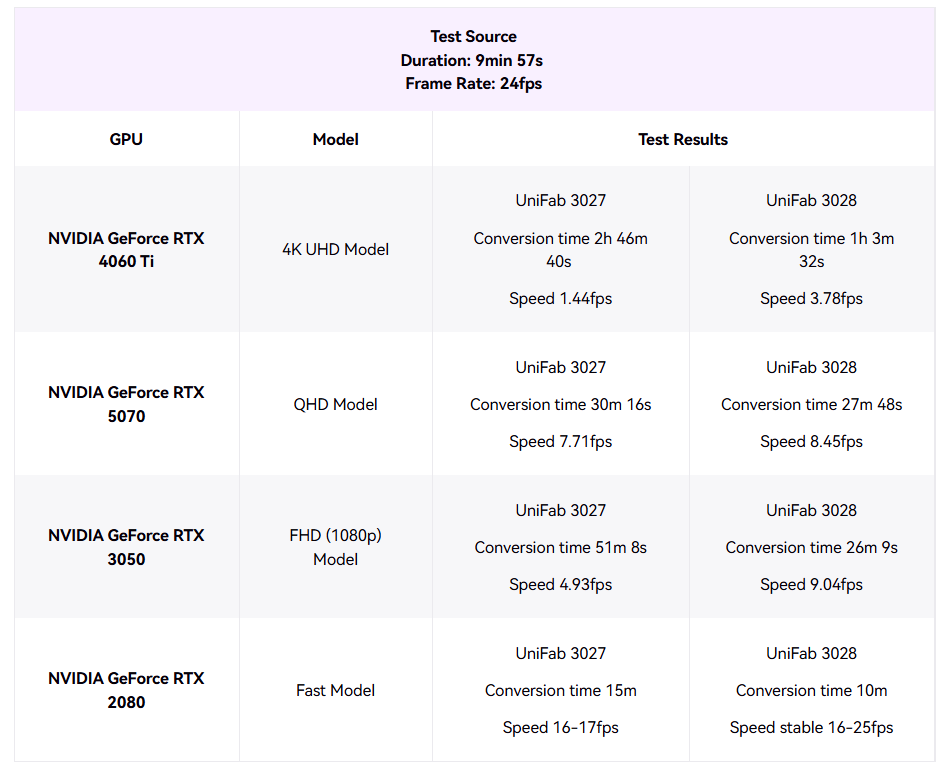Click Conversion time 2h 46m 40s text
Image resolution: width=952 pixels, height=773 pixels.
point(560,250)
